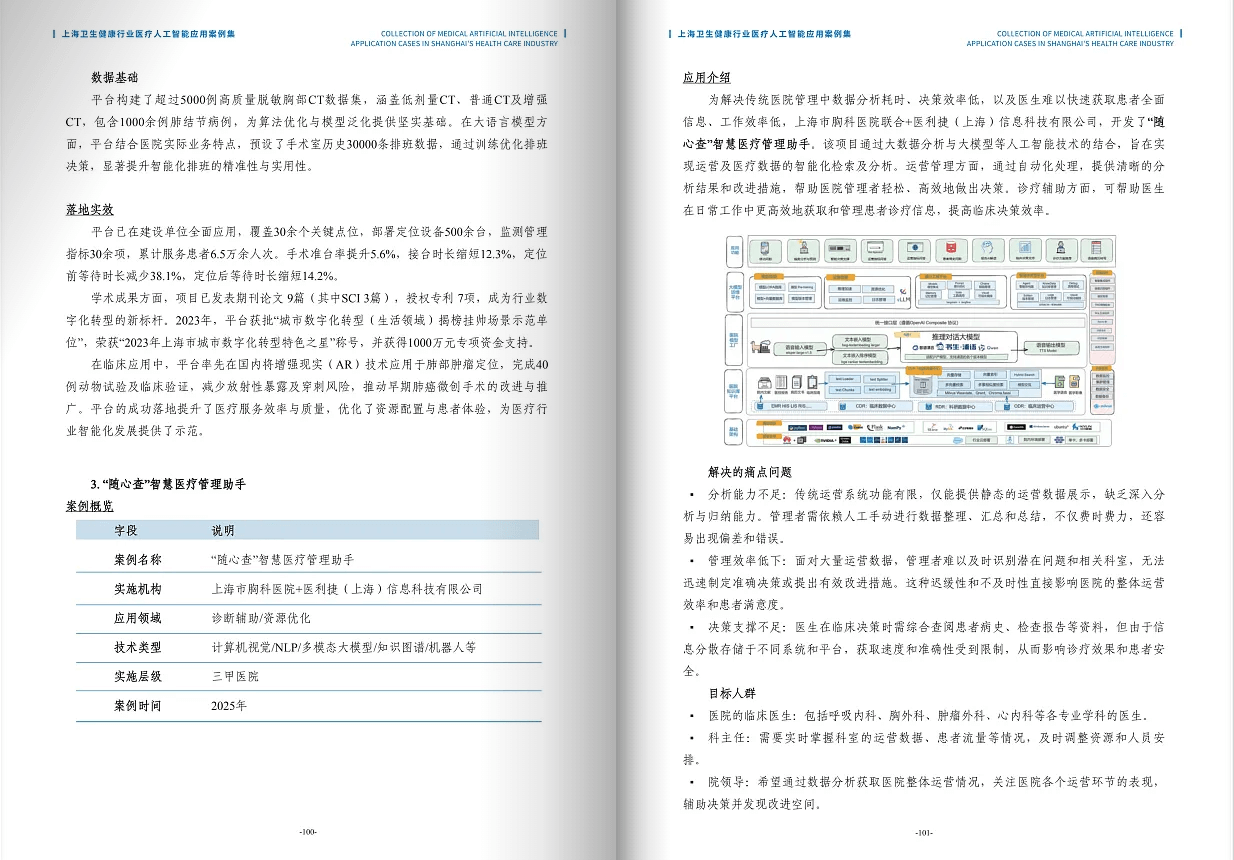Click the EMR HIS LIS RIS box

[x=790, y=406]
